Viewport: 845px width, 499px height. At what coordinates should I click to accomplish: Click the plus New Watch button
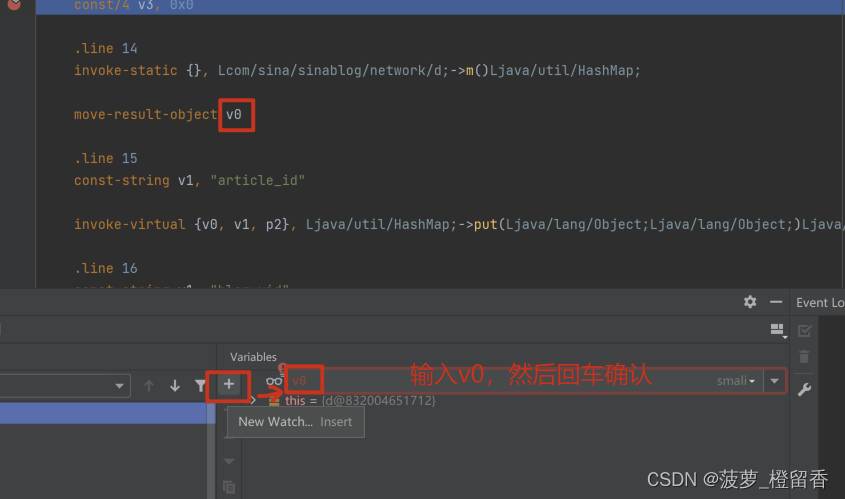point(228,384)
